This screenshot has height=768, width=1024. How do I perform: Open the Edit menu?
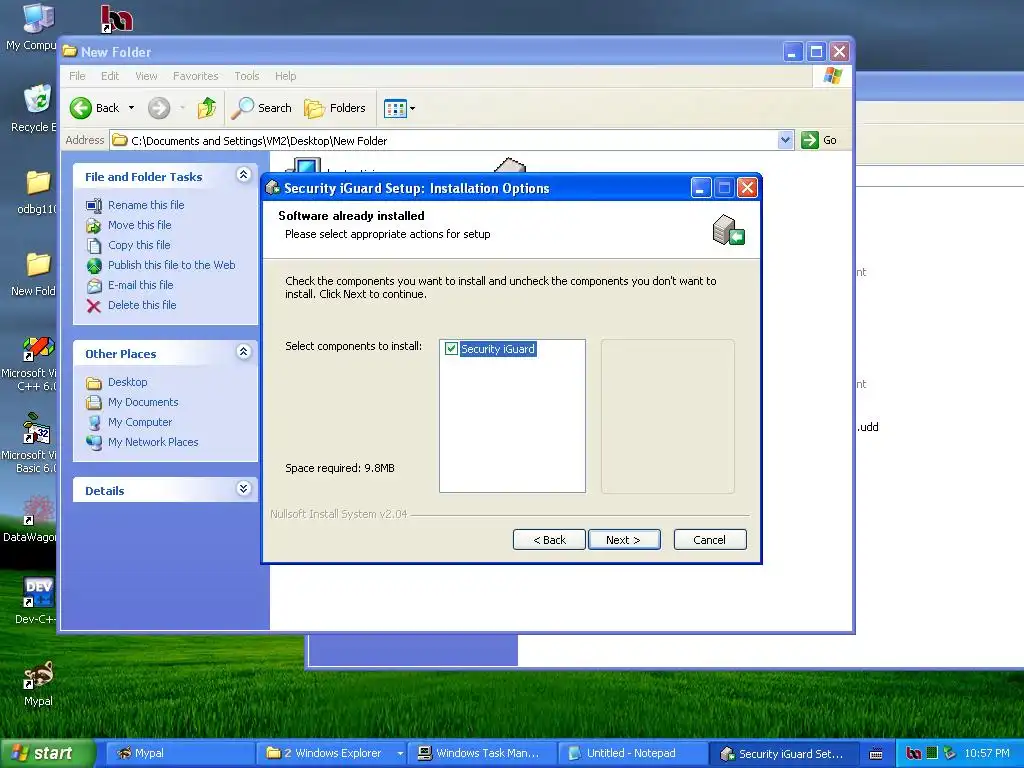pos(110,76)
